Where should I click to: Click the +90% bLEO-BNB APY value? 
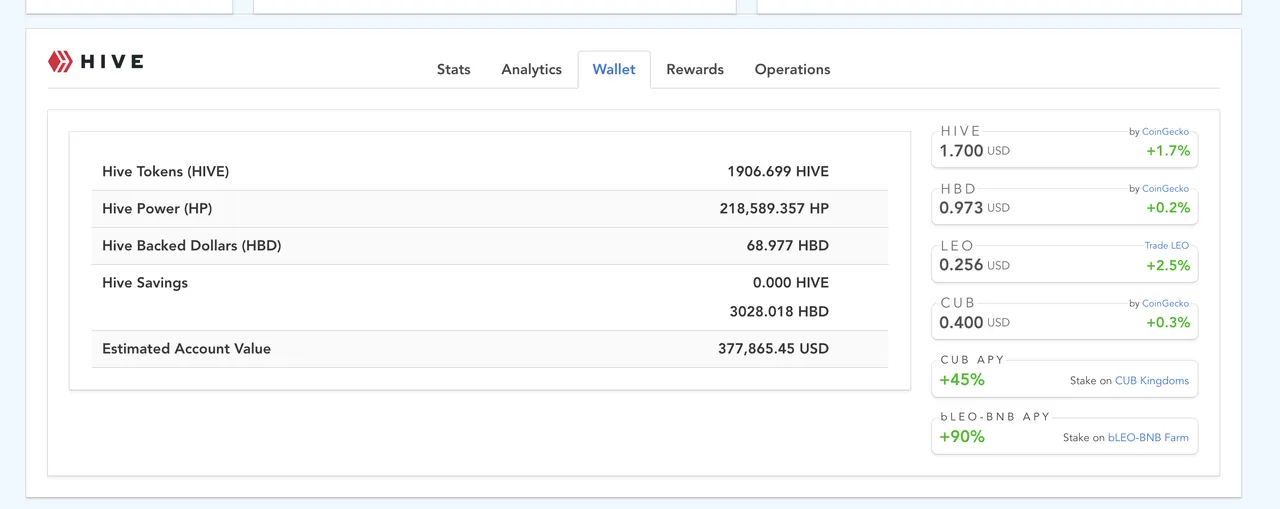[962, 437]
